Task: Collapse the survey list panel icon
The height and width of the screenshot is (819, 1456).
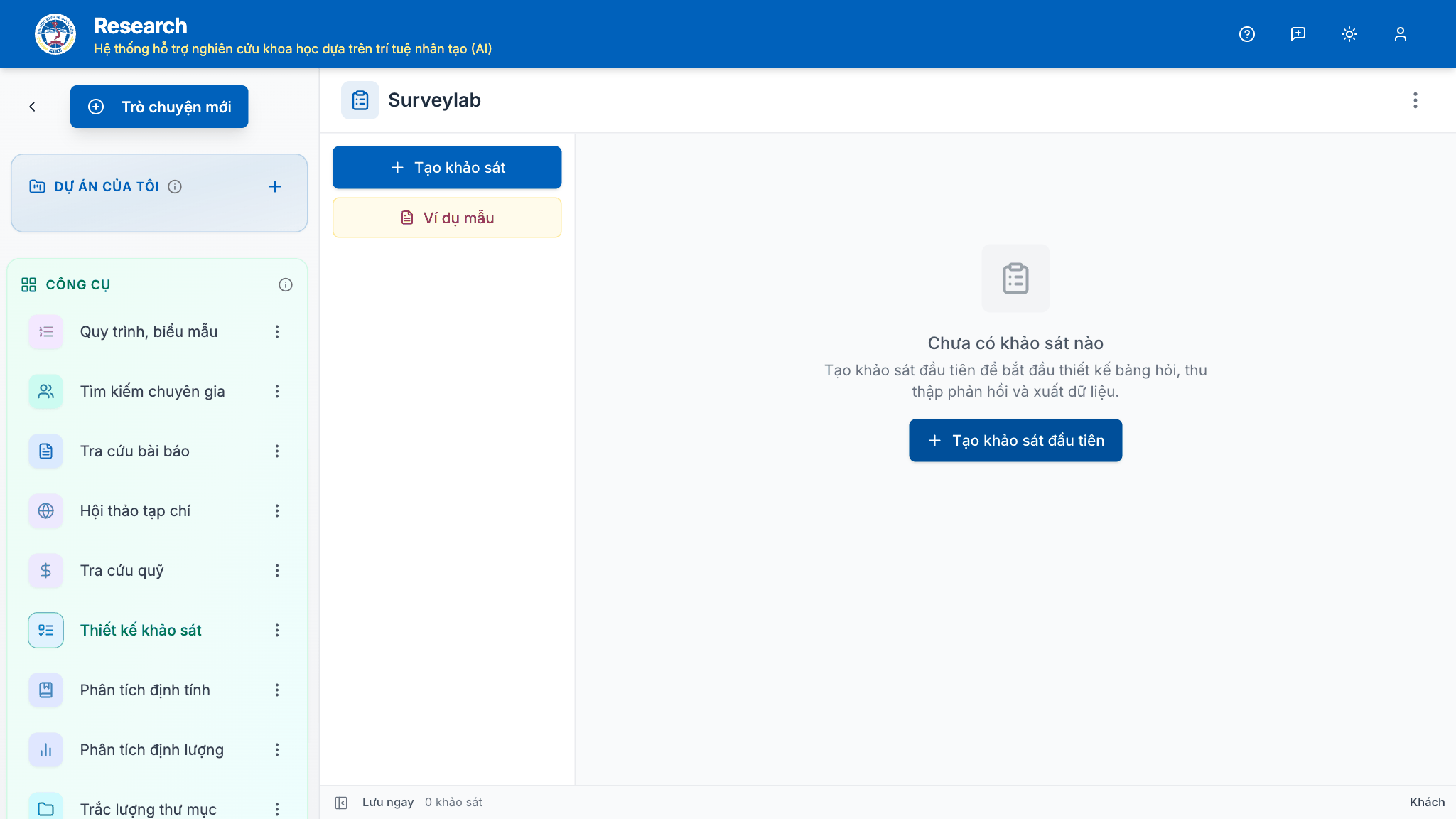Action: 341,803
